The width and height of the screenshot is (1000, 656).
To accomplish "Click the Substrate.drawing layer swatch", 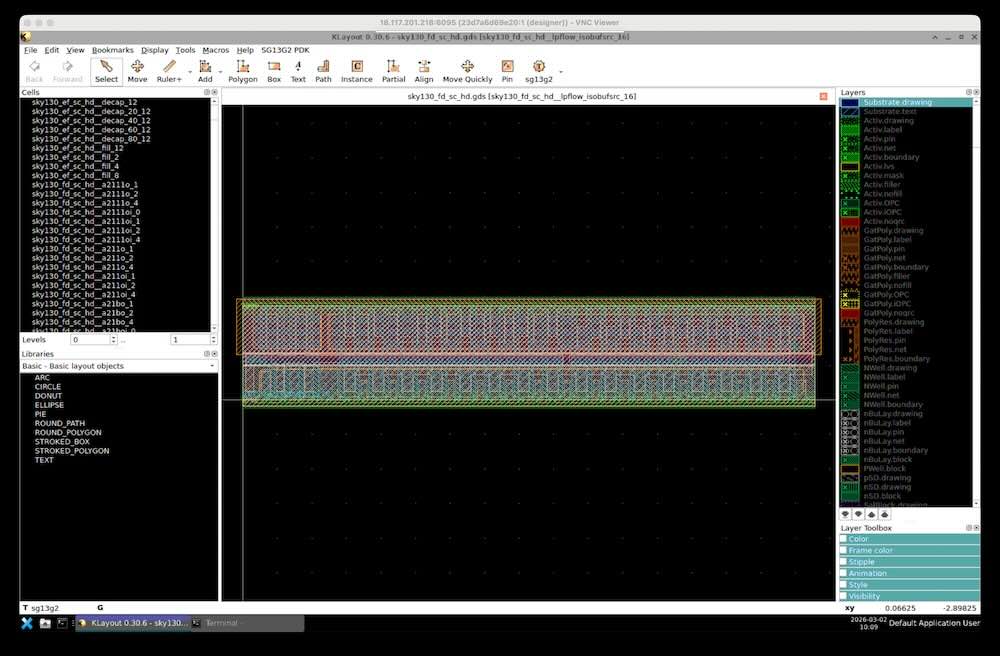I will click(850, 102).
